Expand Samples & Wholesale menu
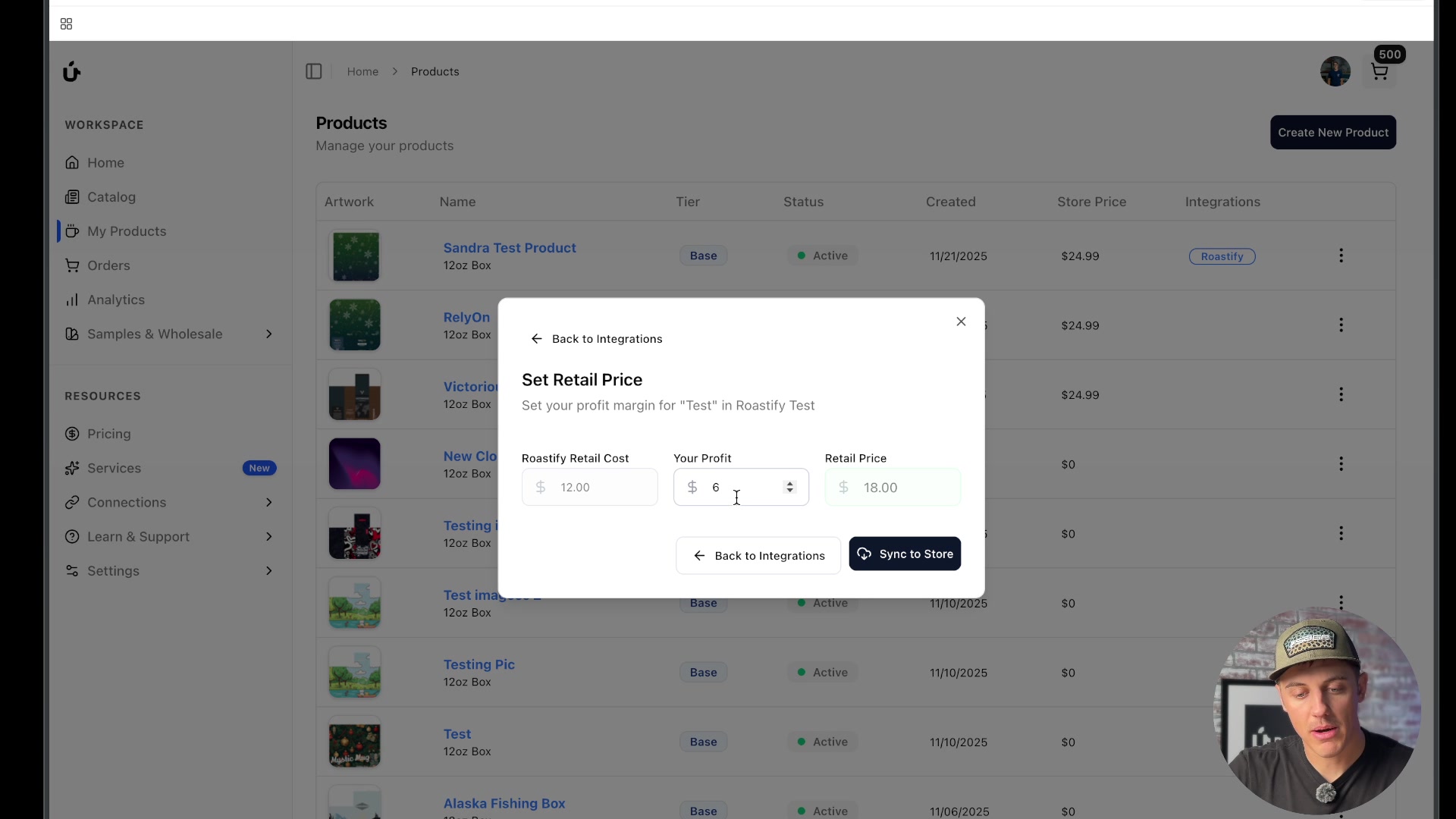The height and width of the screenshot is (819, 1456). (x=268, y=334)
